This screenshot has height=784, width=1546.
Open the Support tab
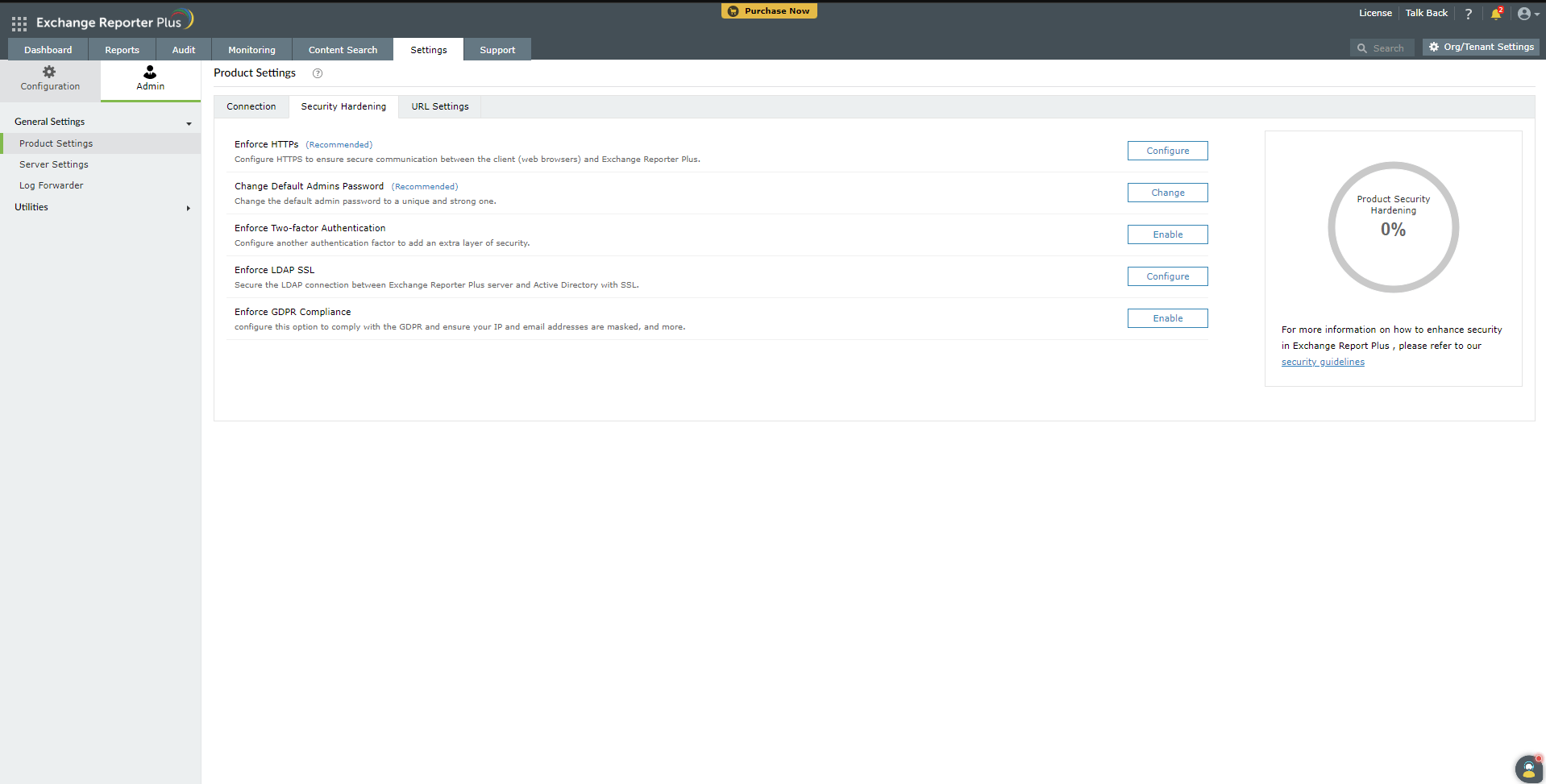tap(497, 49)
